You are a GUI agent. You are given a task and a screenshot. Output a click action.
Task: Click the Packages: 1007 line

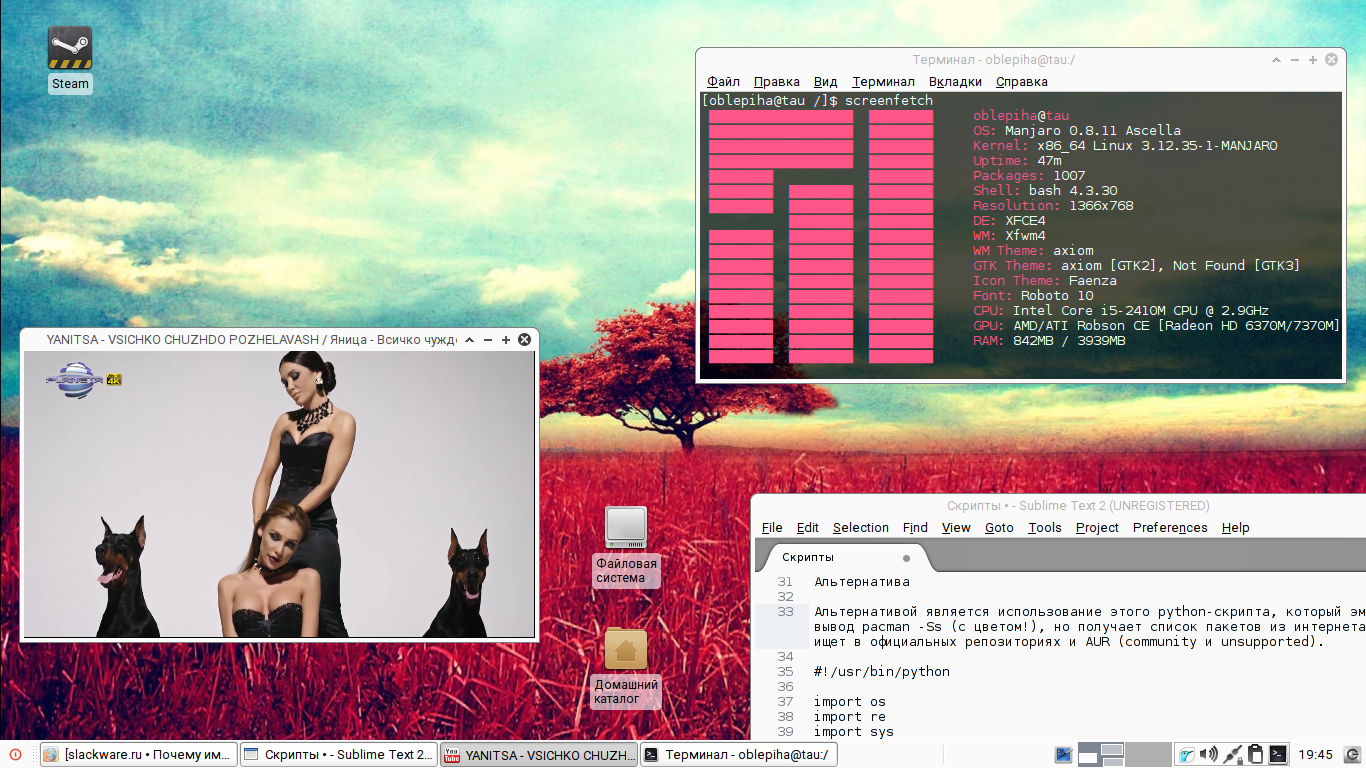(x=1029, y=176)
